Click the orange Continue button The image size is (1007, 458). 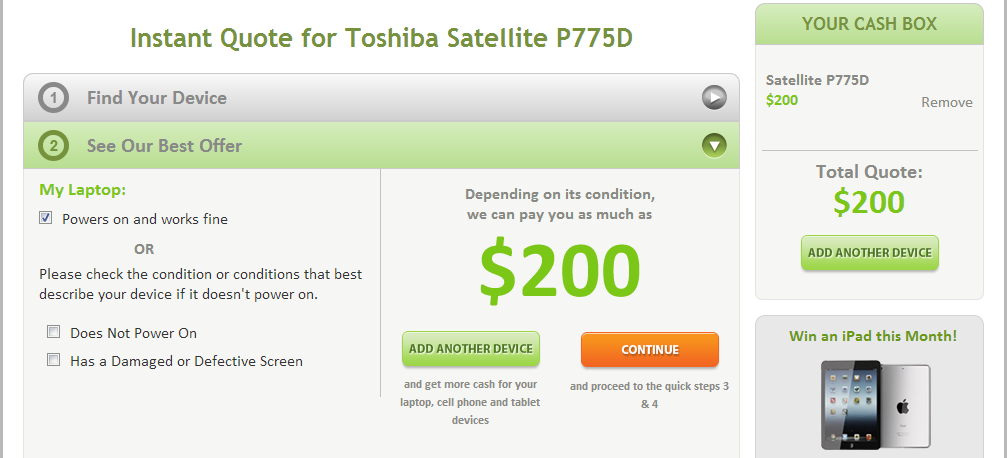click(x=650, y=349)
